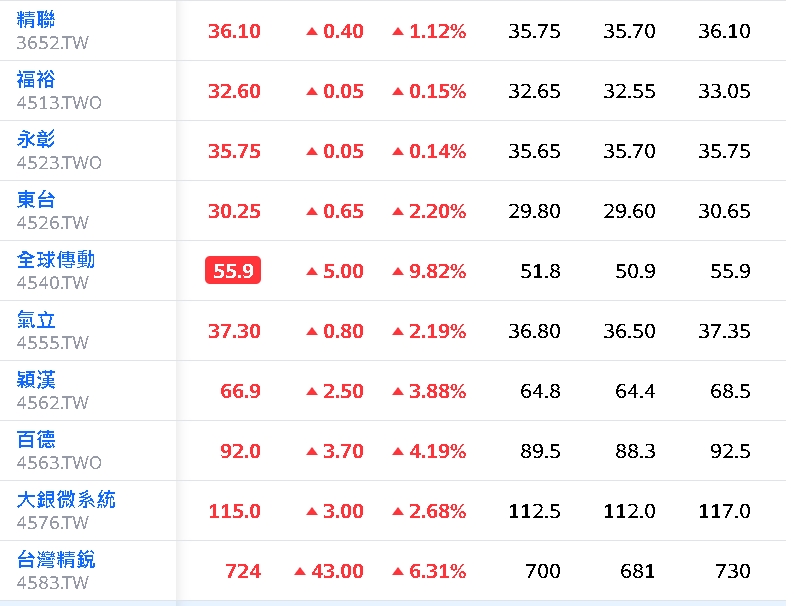Open the 氣立 4555.TW stock link
This screenshot has width=810, height=606.
(36, 320)
